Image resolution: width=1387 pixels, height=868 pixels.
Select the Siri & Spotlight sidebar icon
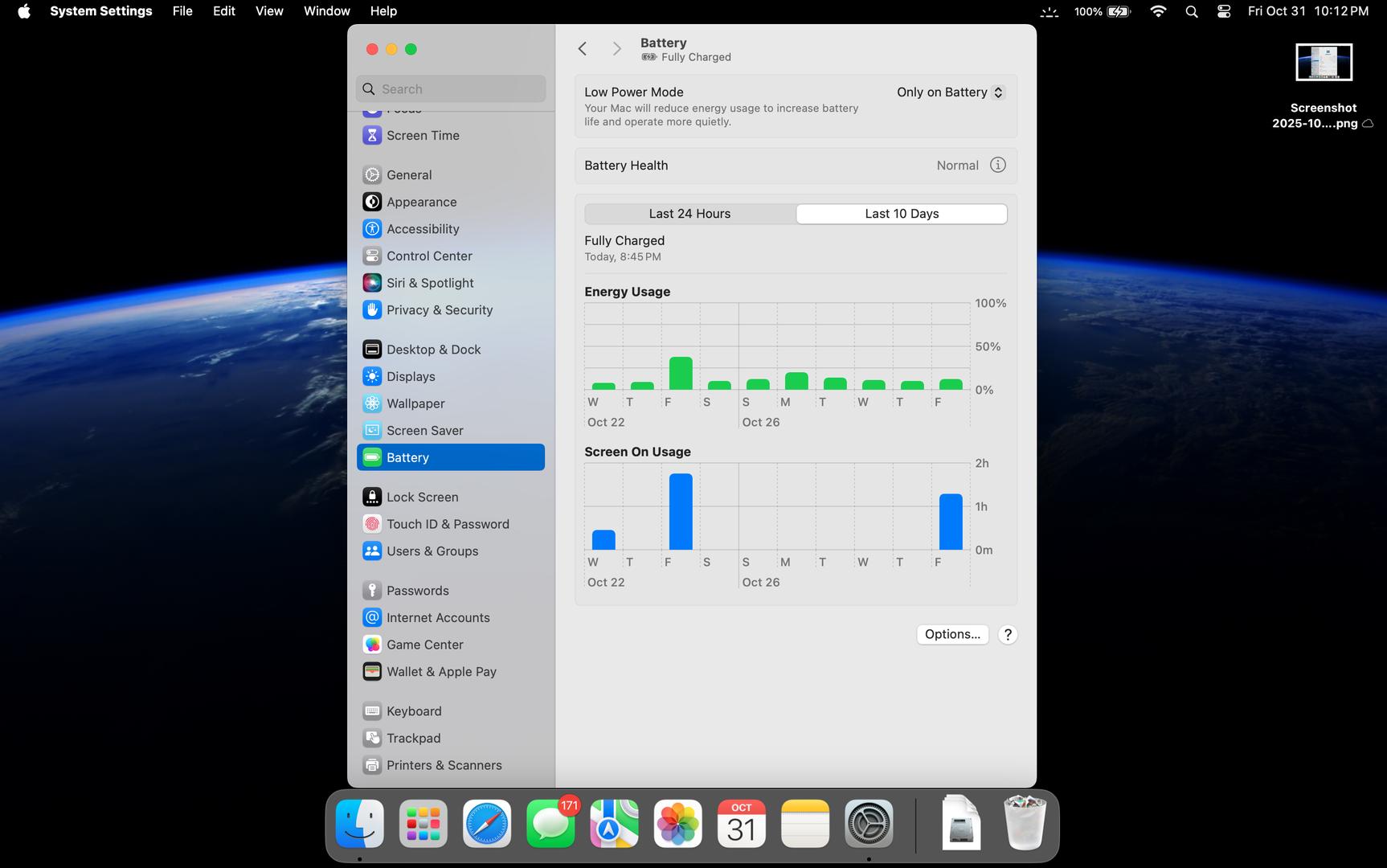371,283
